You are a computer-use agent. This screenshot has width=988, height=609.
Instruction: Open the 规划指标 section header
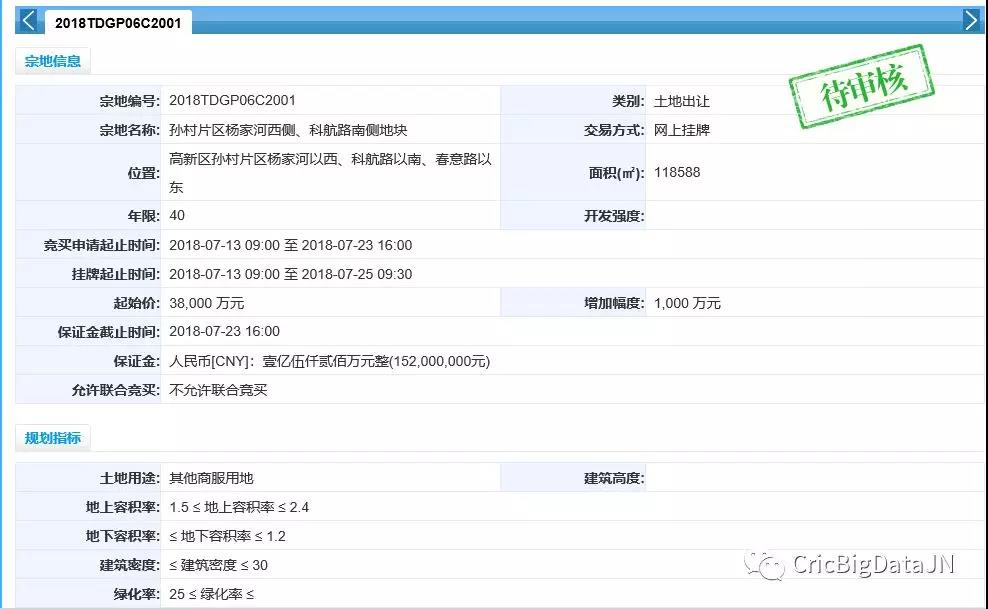pyautogui.click(x=53, y=438)
